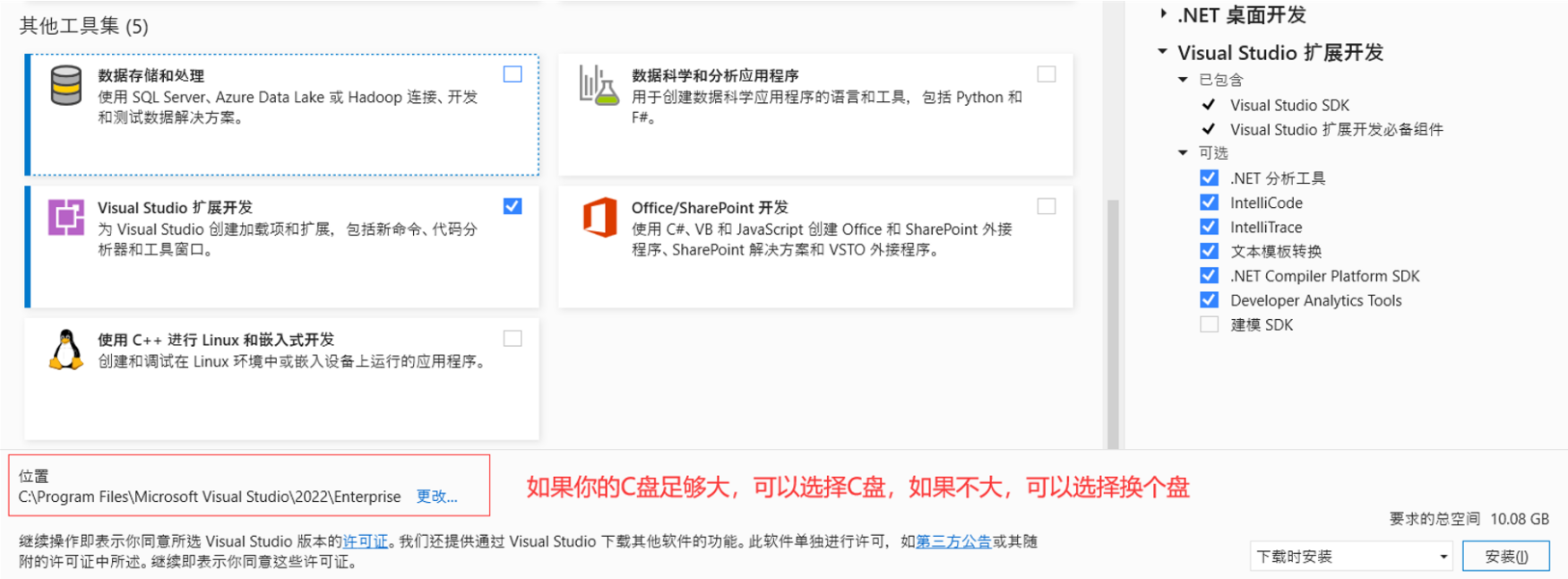Screen dimensions: 1568x579
Task: Uncheck the IntelliTrace option
Action: [x=1209, y=227]
